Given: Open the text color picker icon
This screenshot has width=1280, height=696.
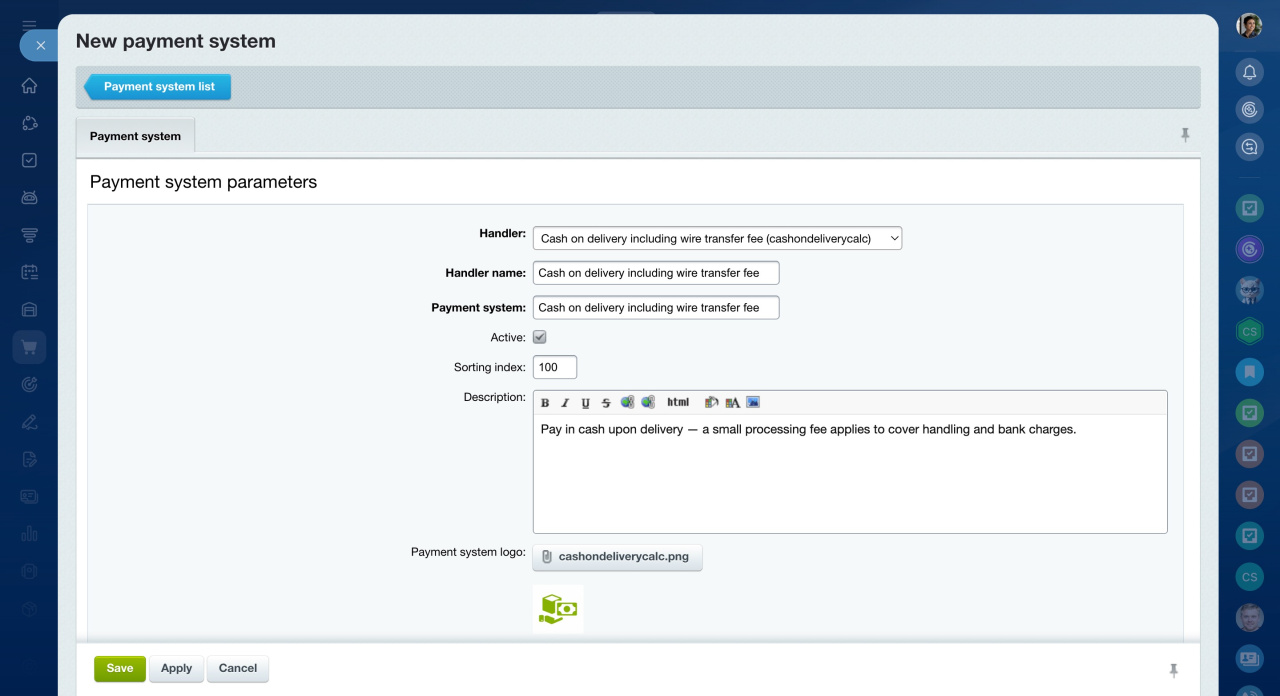Looking at the screenshot, I should click(732, 402).
